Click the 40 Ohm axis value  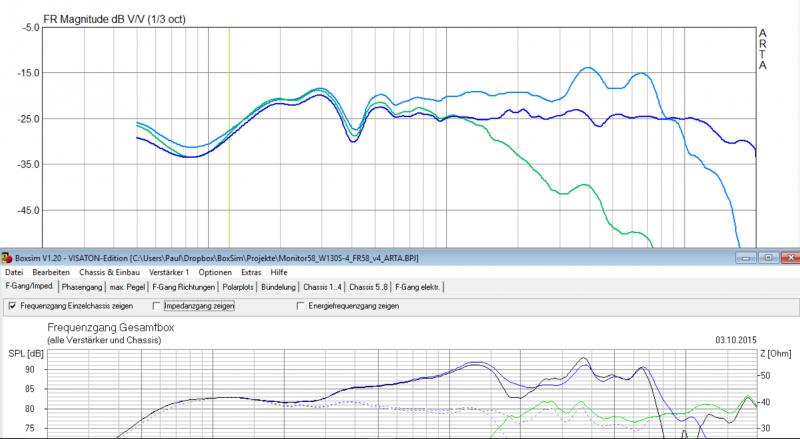(x=765, y=402)
